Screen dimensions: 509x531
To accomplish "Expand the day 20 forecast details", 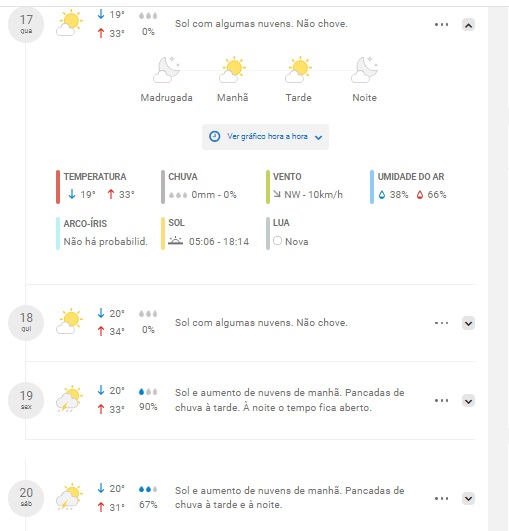I will pos(468,498).
